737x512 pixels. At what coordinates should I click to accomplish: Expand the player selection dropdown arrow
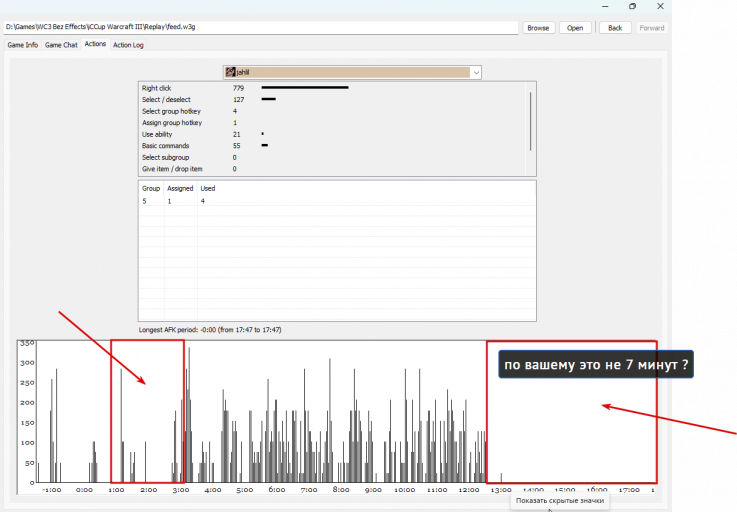(x=476, y=72)
